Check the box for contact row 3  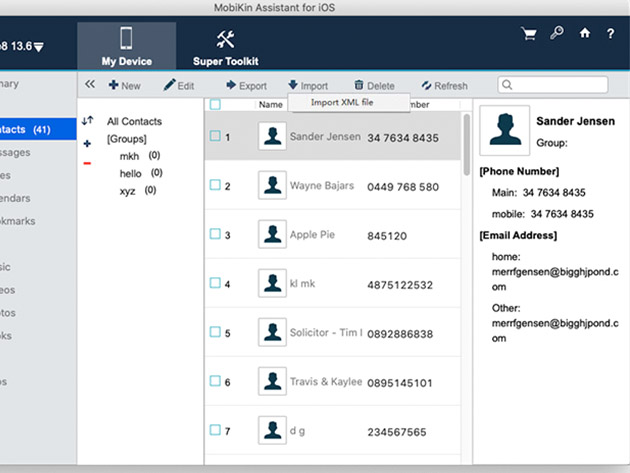pos(215,234)
